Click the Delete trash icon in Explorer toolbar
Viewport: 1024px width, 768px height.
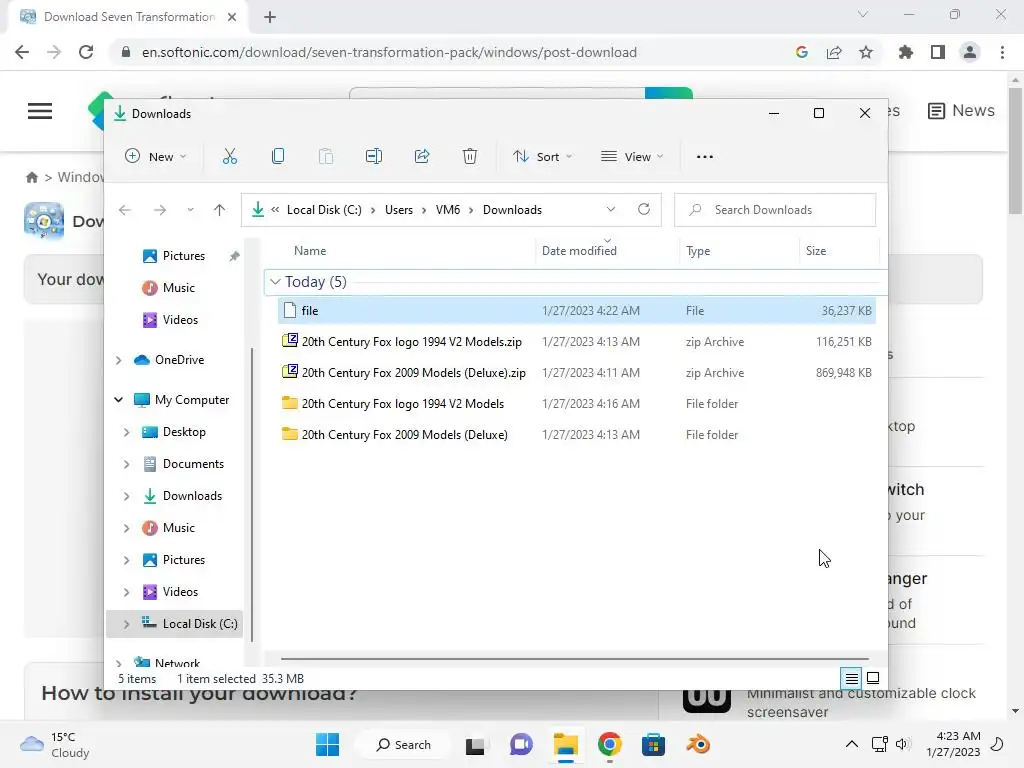pos(470,156)
